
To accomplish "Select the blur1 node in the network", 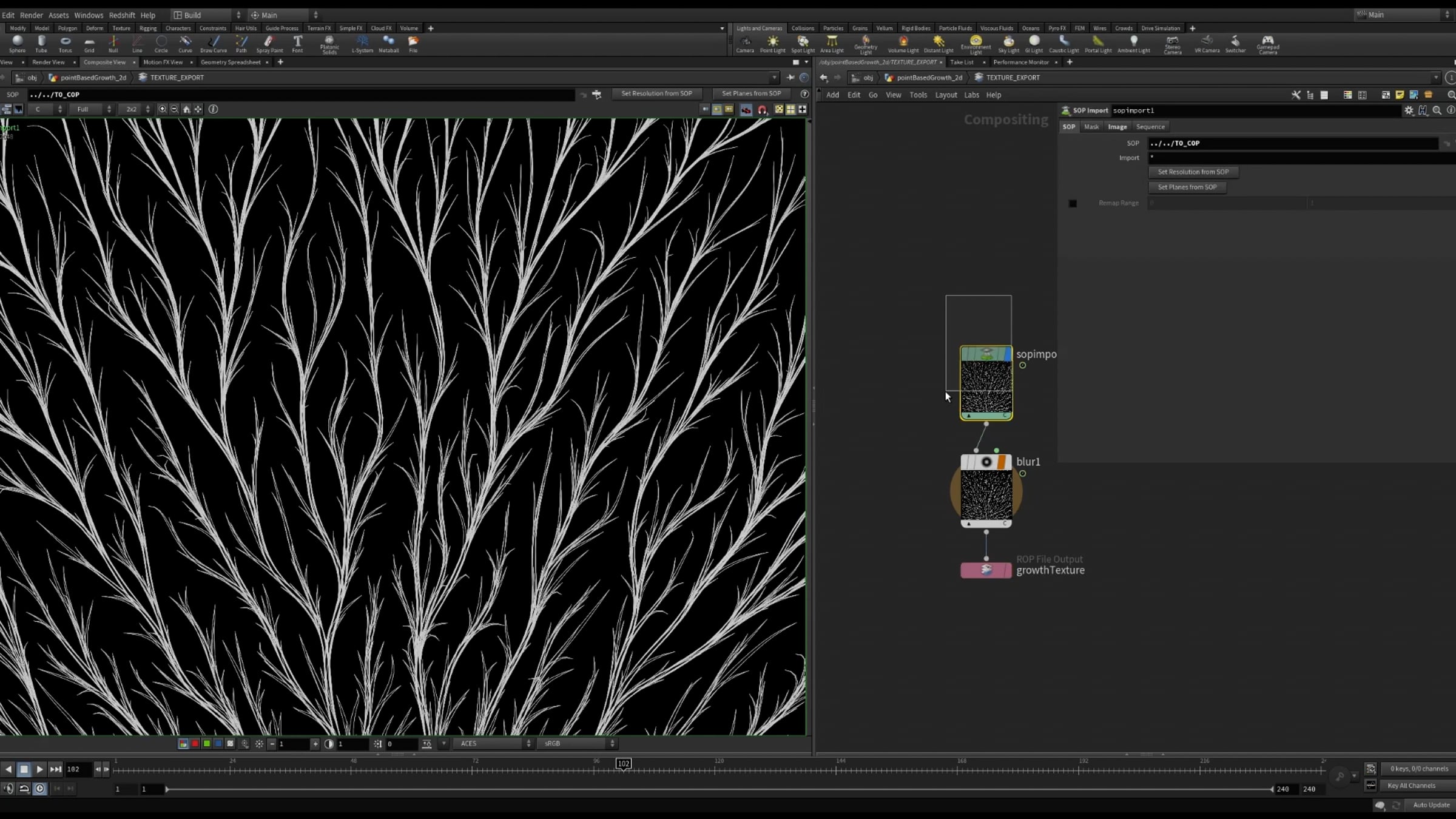I will pos(986,491).
